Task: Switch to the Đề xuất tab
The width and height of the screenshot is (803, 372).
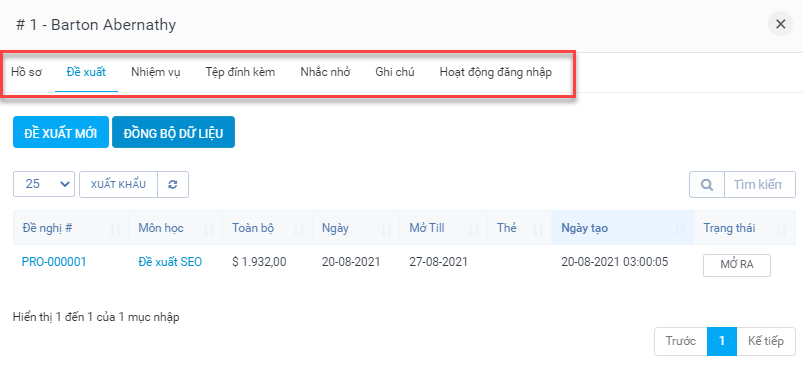Action: click(86, 72)
